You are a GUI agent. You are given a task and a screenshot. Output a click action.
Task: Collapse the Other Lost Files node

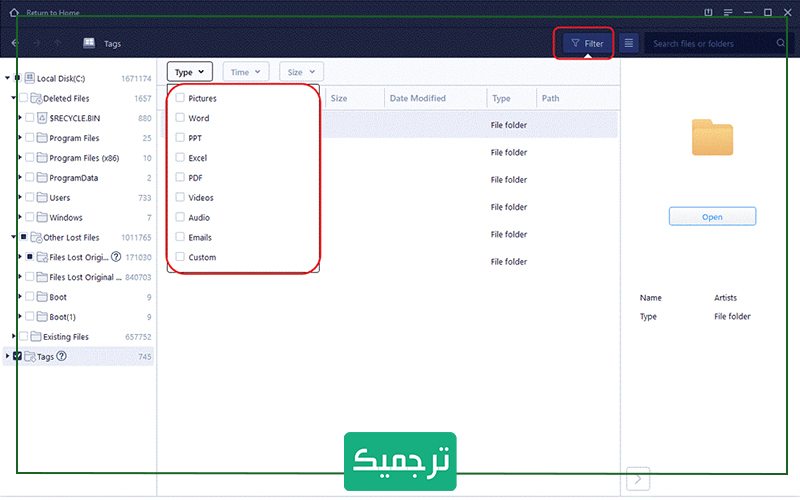pyautogui.click(x=13, y=237)
